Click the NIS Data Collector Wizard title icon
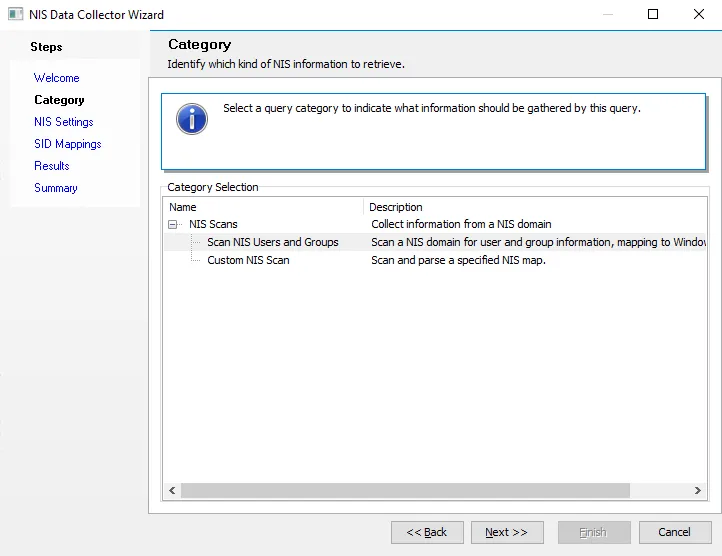722x556 pixels. pos(15,14)
